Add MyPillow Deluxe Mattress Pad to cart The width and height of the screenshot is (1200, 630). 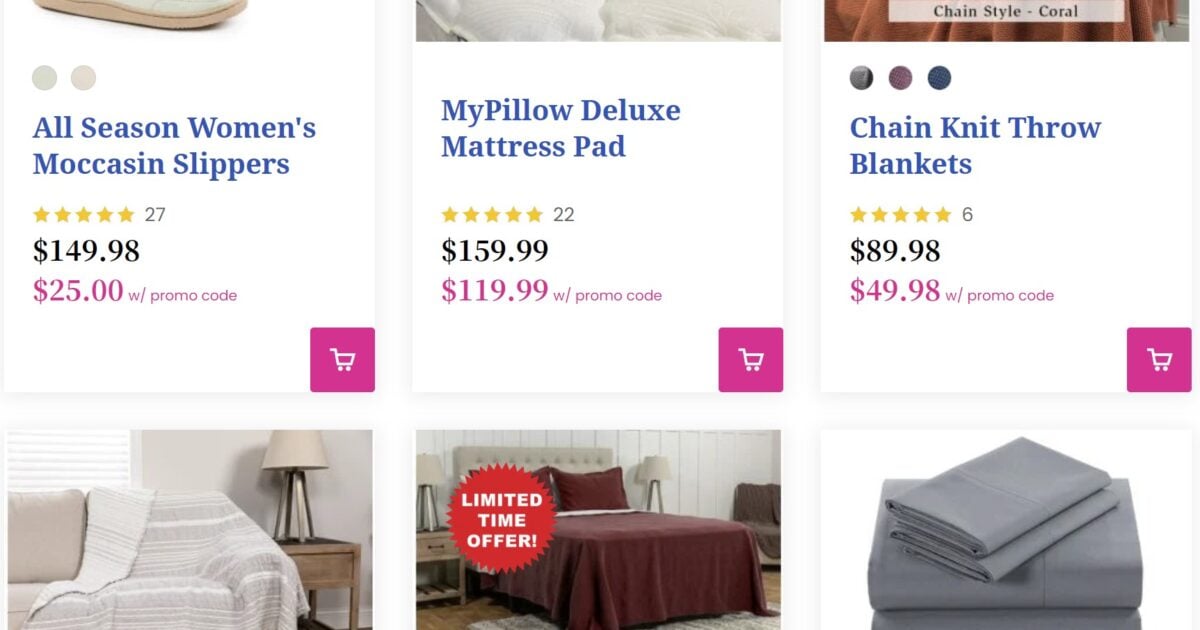point(750,360)
